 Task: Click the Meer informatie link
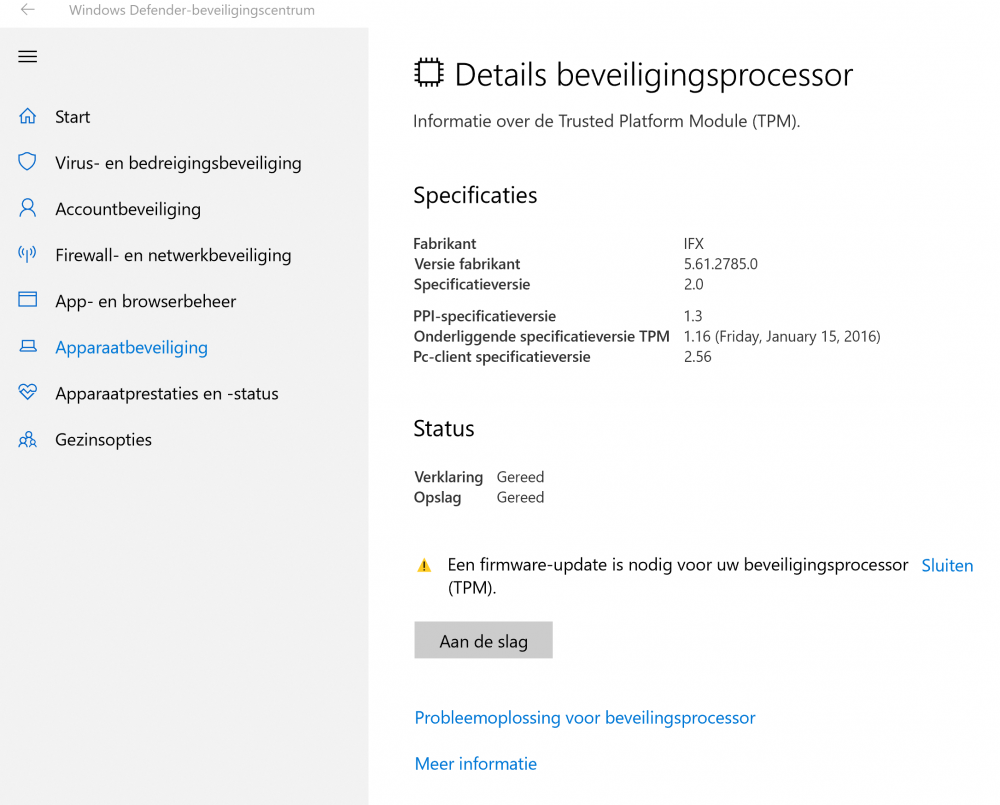pos(476,764)
